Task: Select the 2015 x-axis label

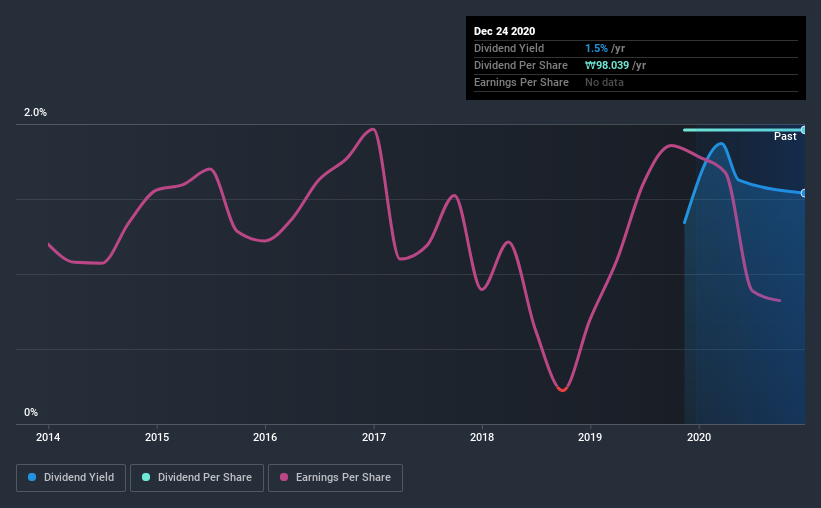Action: [x=157, y=437]
